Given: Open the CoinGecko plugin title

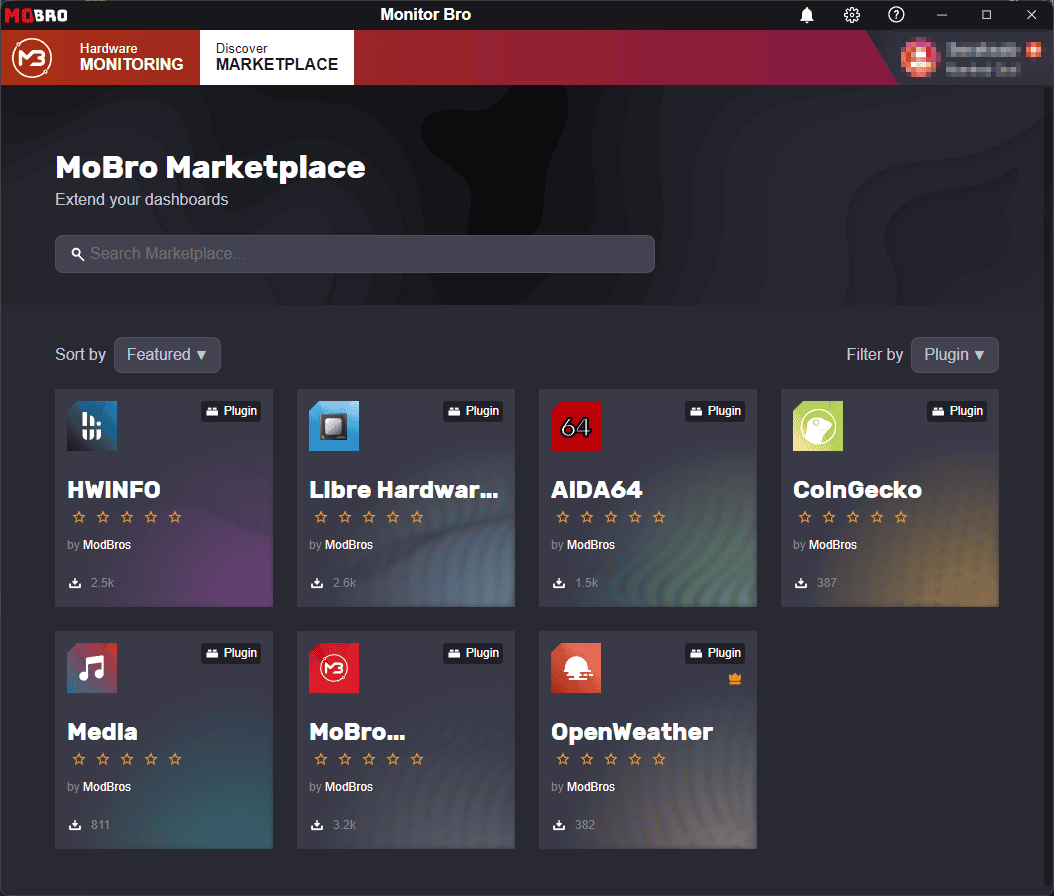Looking at the screenshot, I should 857,490.
